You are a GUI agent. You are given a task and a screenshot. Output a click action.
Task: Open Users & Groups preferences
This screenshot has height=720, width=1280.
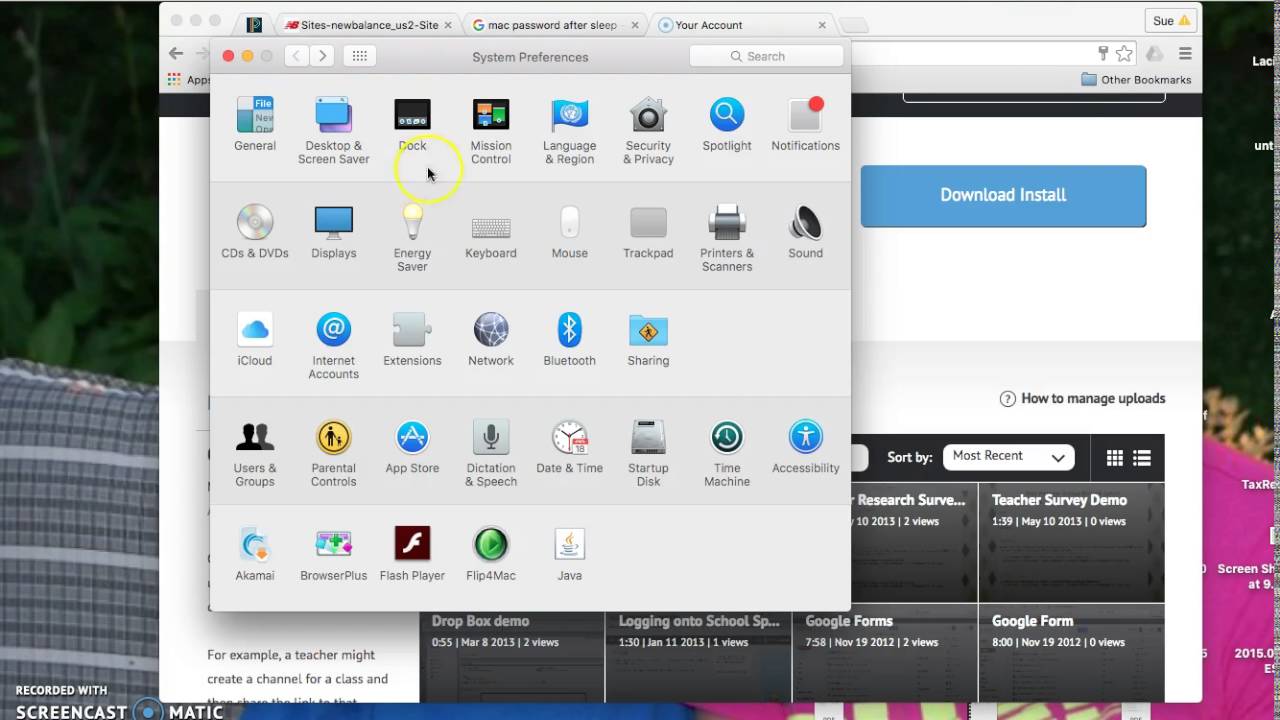click(x=255, y=453)
